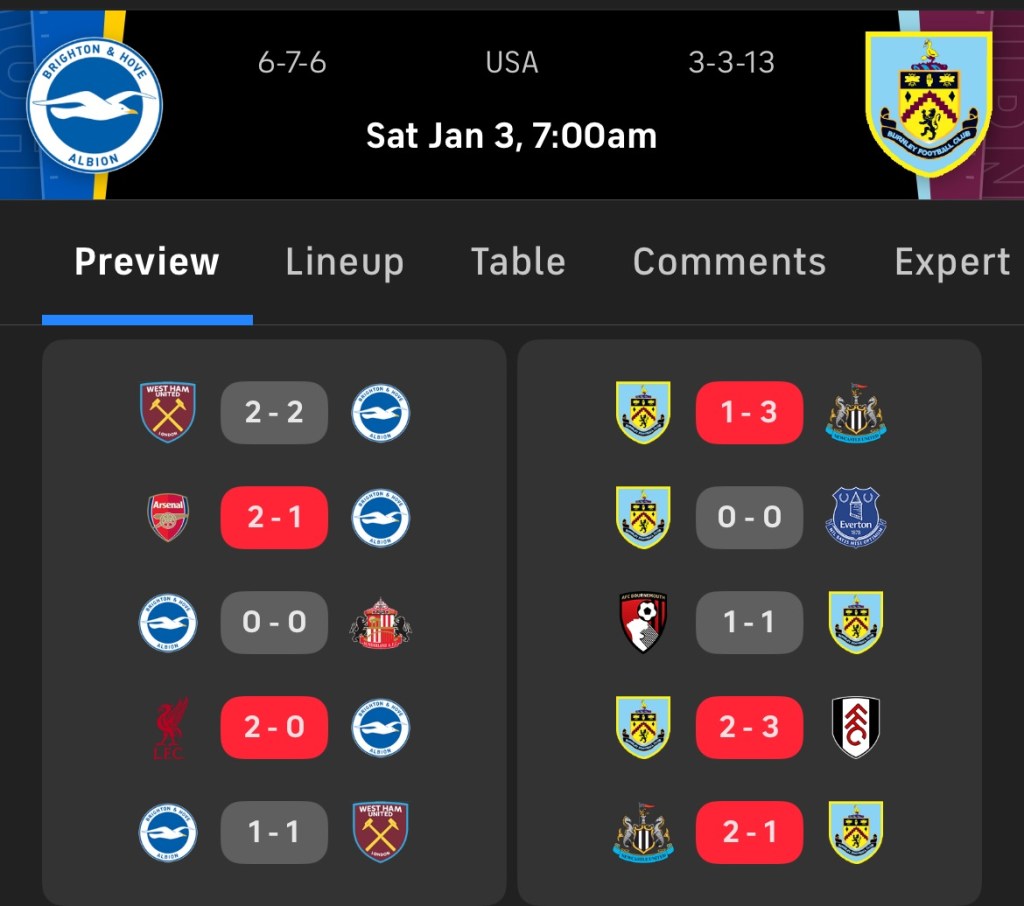Click Newcastle crest beside the 1-3 score
The width and height of the screenshot is (1024, 906).
[856, 412]
